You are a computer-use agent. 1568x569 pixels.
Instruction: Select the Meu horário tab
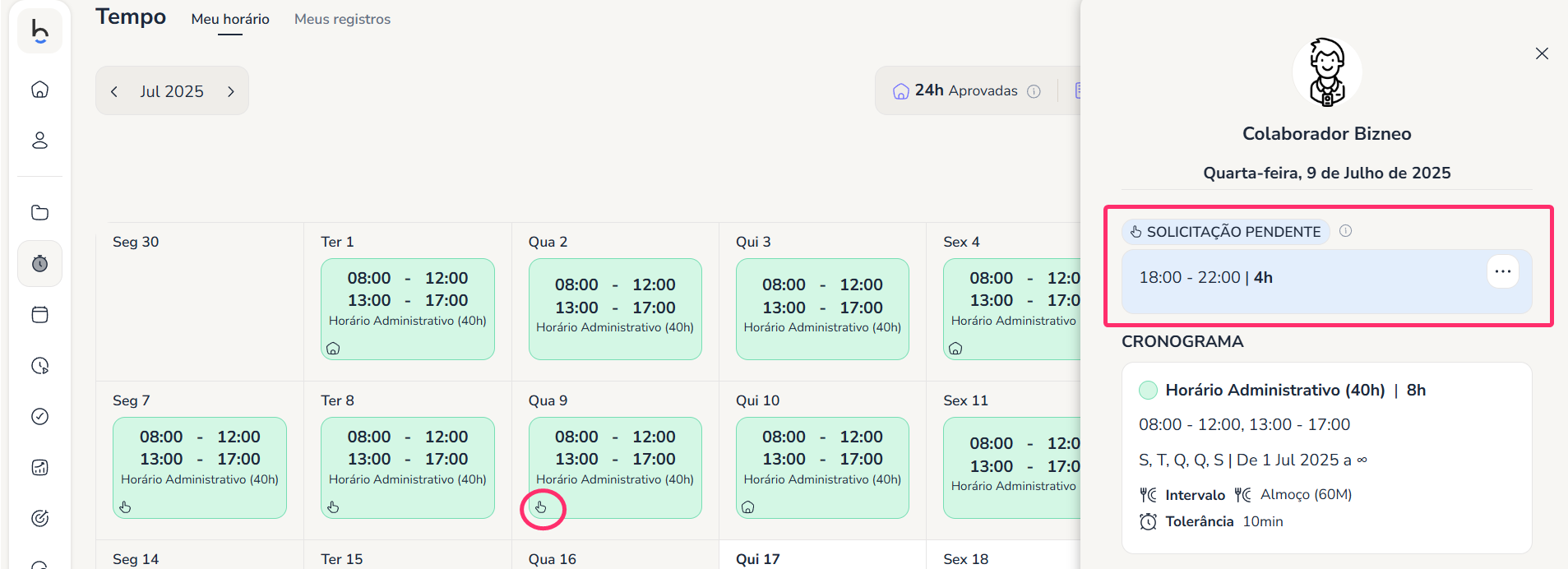click(230, 19)
